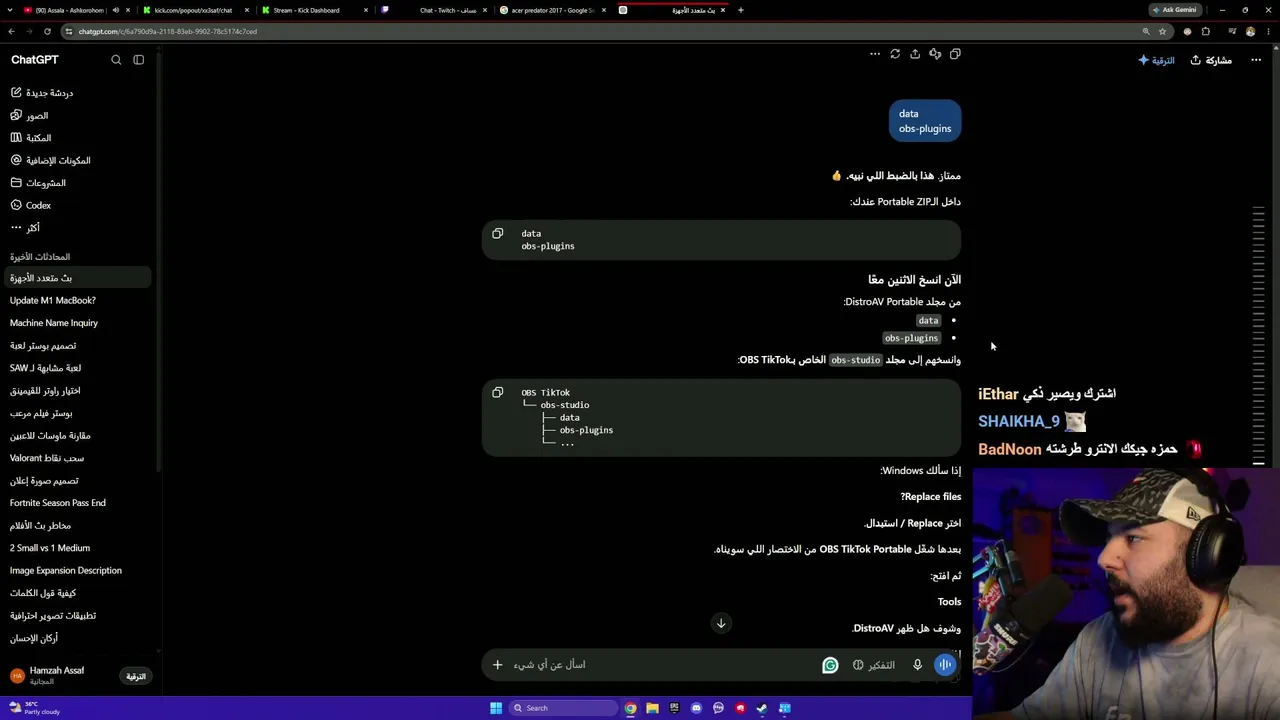This screenshot has width=1280, height=720.
Task: Click the scroll-to-bottom arrow button
Action: click(721, 623)
